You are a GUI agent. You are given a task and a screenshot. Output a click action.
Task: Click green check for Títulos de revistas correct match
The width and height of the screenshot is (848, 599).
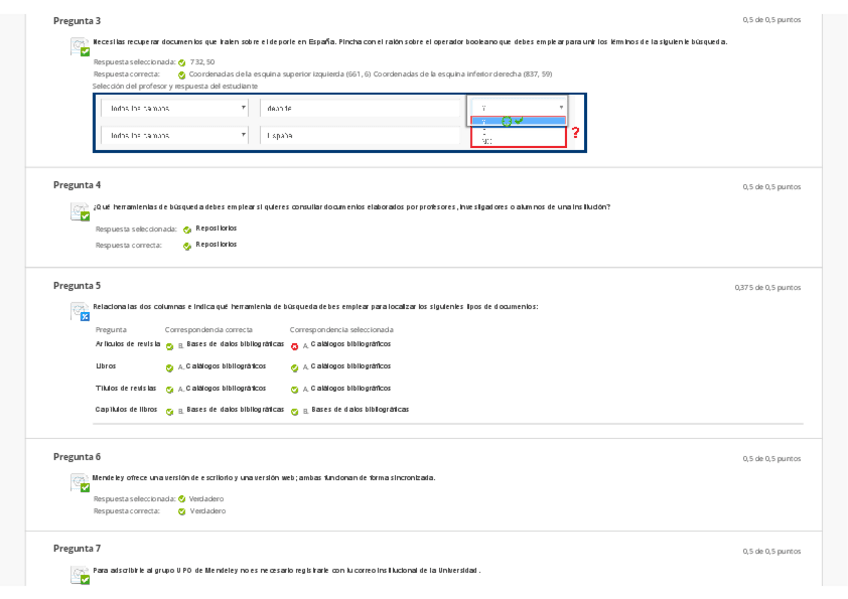pyautogui.click(x=170, y=390)
